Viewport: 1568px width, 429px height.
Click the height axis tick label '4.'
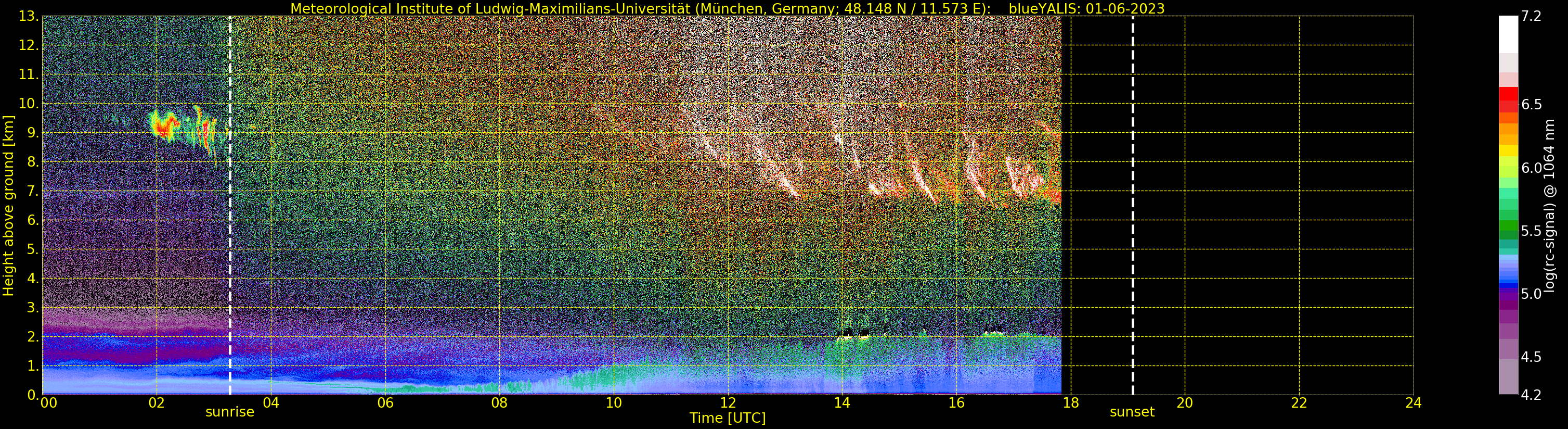tap(33, 279)
